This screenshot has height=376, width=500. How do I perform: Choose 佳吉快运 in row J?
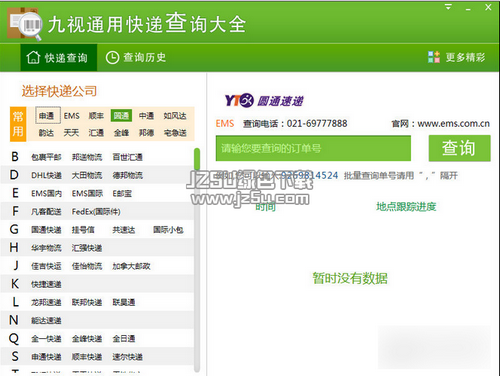click(x=46, y=266)
